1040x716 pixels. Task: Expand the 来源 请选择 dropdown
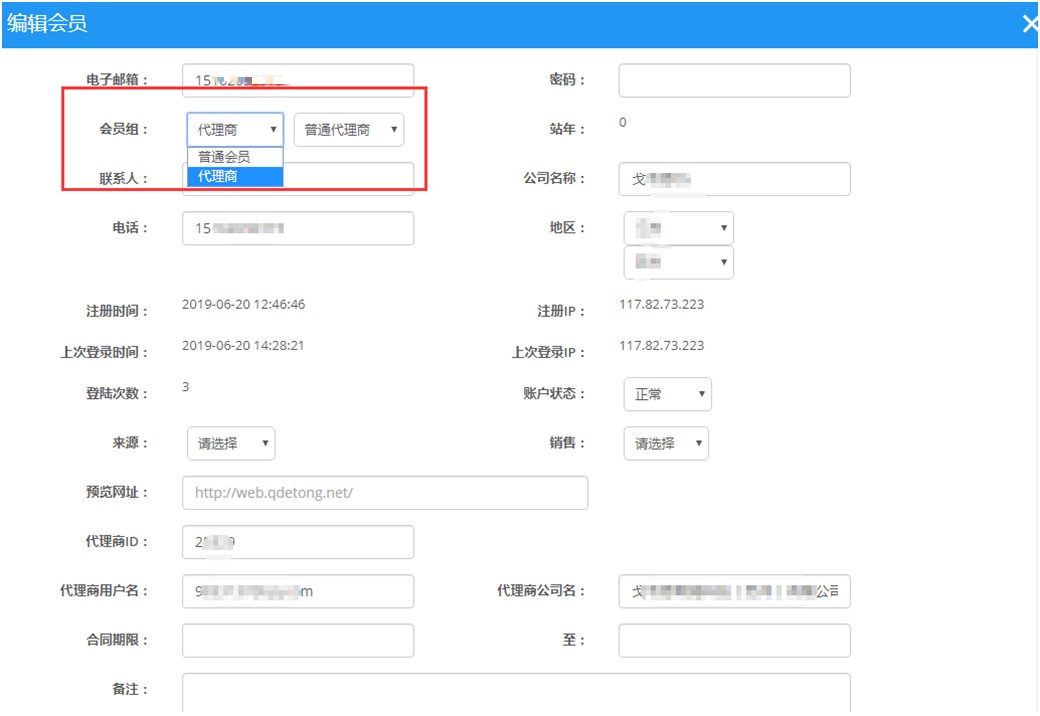231,443
